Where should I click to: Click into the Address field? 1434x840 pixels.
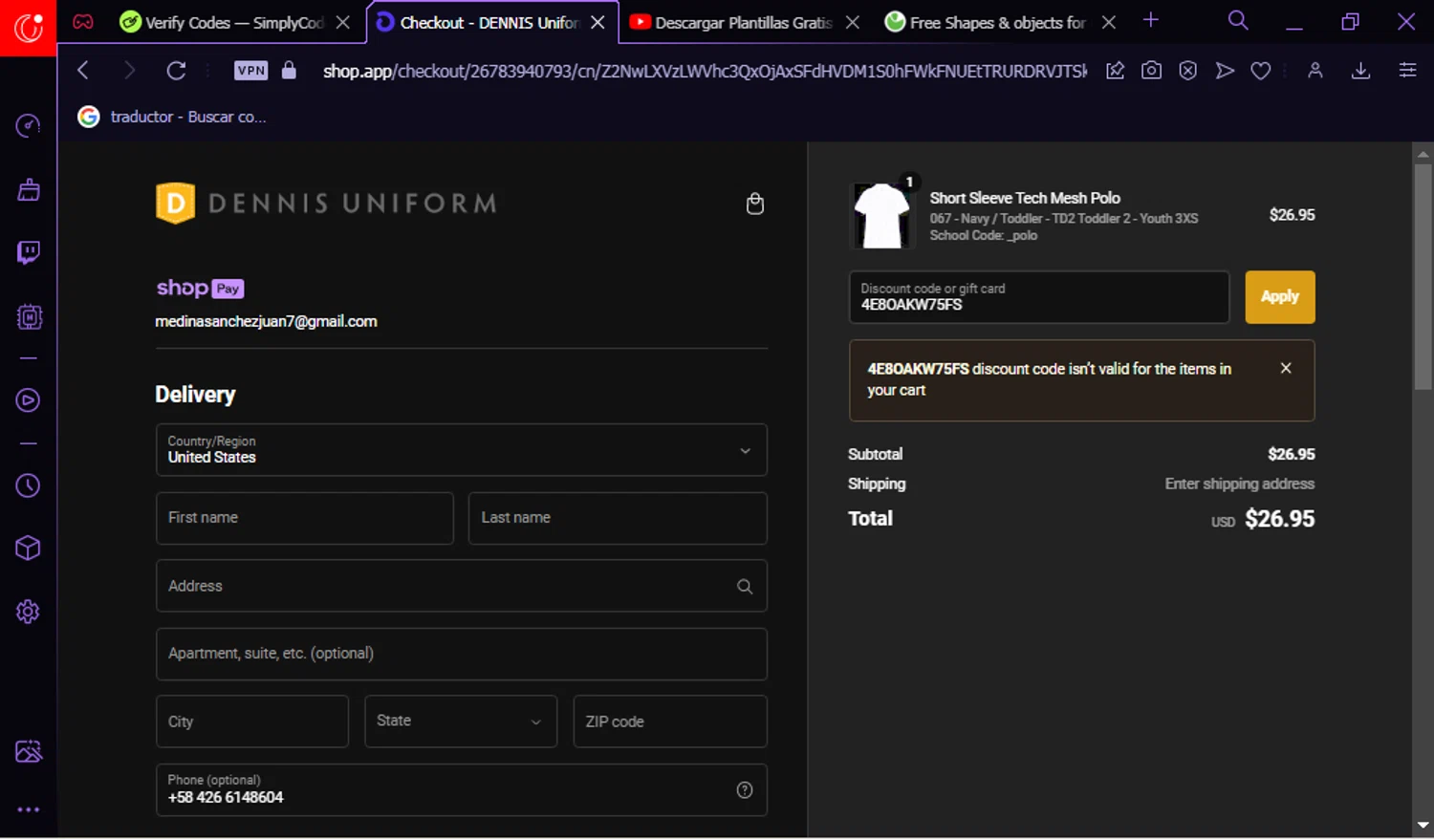pyautogui.click(x=461, y=586)
